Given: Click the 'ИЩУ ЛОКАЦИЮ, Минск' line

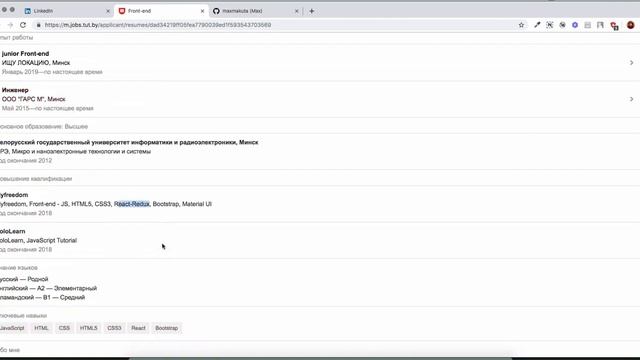Looking at the screenshot, I should [x=36, y=63].
